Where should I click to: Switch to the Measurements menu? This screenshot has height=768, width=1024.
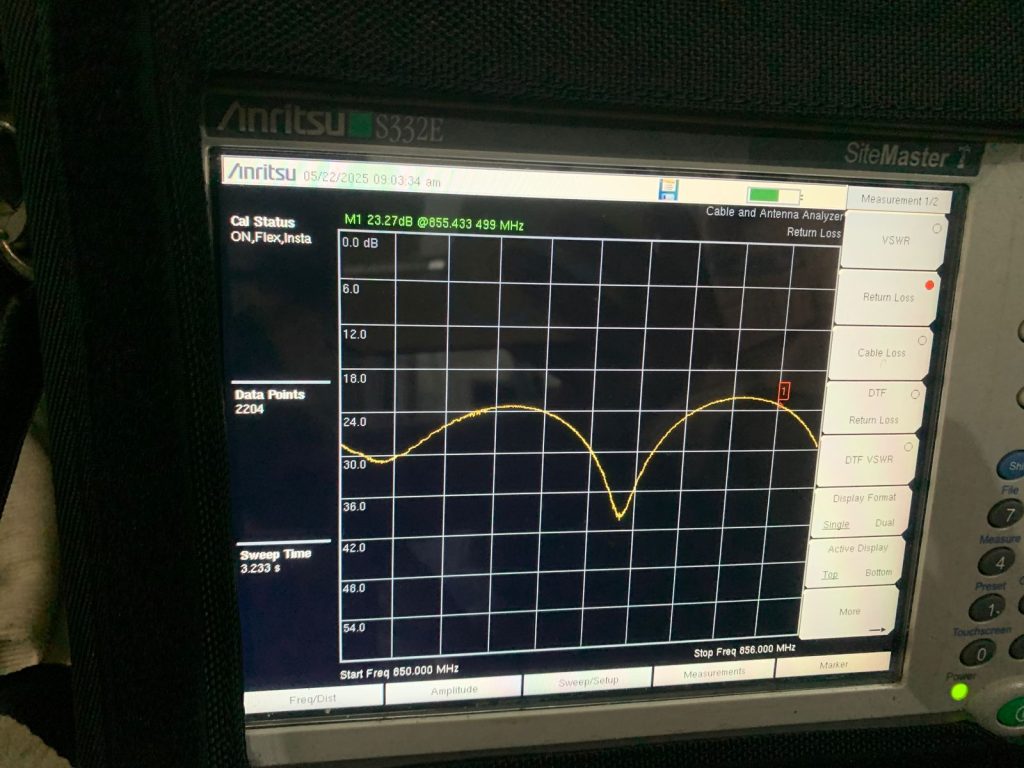714,673
